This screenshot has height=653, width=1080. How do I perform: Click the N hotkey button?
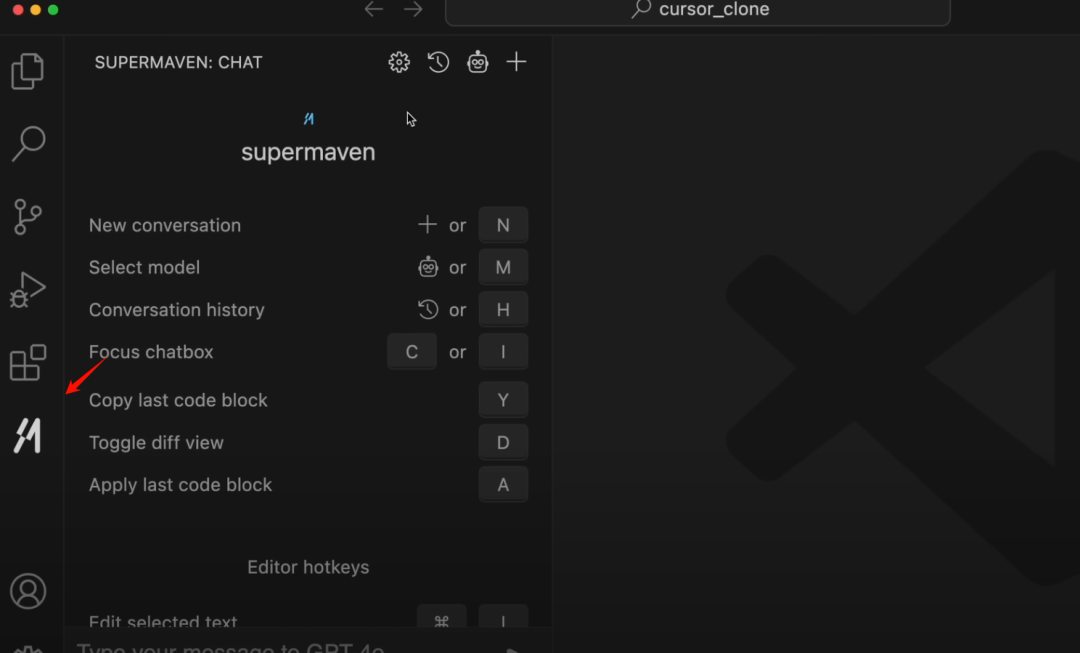503,225
